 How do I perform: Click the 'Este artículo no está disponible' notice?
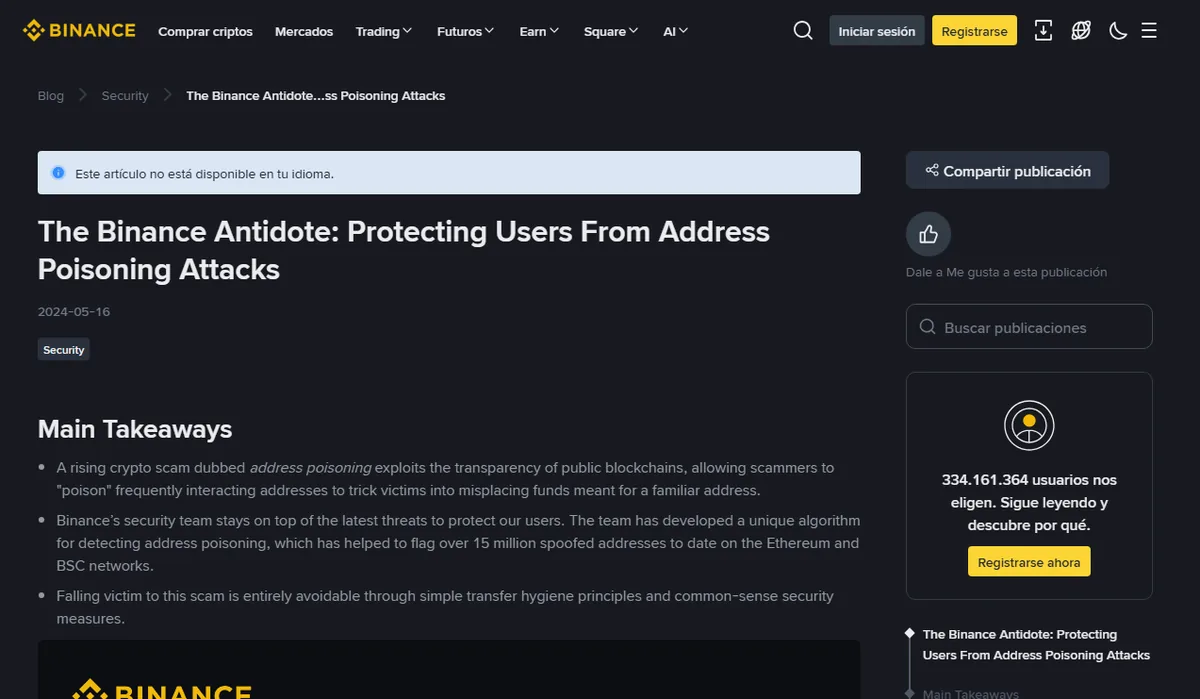tap(449, 173)
